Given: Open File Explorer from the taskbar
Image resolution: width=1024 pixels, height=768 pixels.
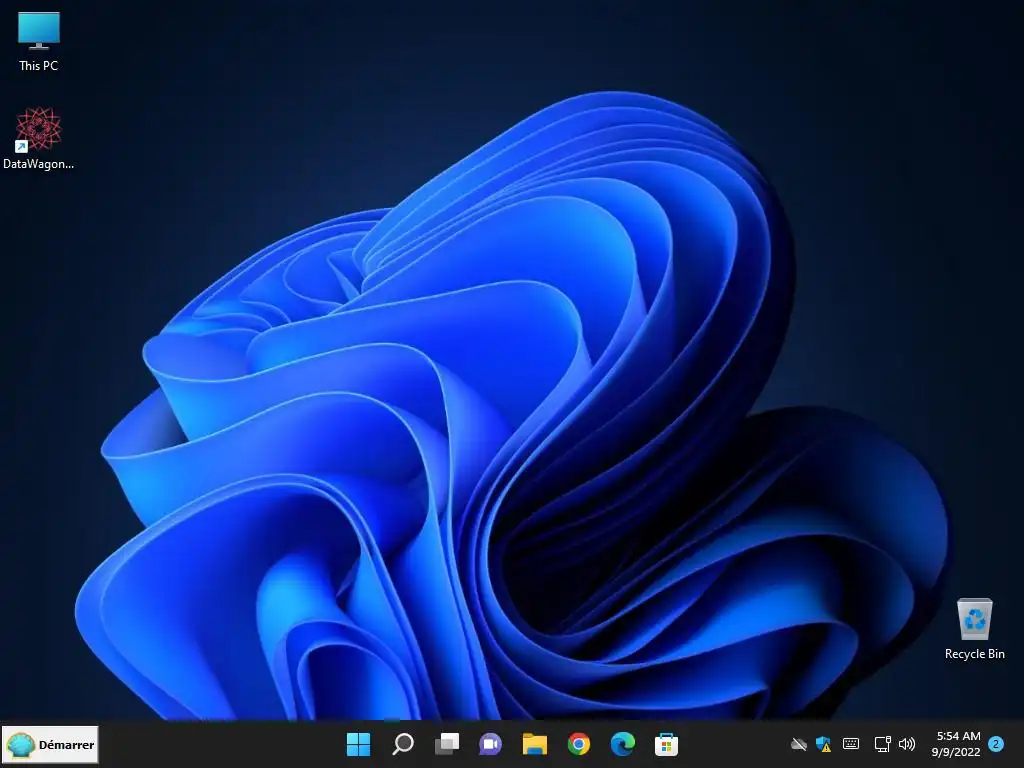Looking at the screenshot, I should [534, 744].
